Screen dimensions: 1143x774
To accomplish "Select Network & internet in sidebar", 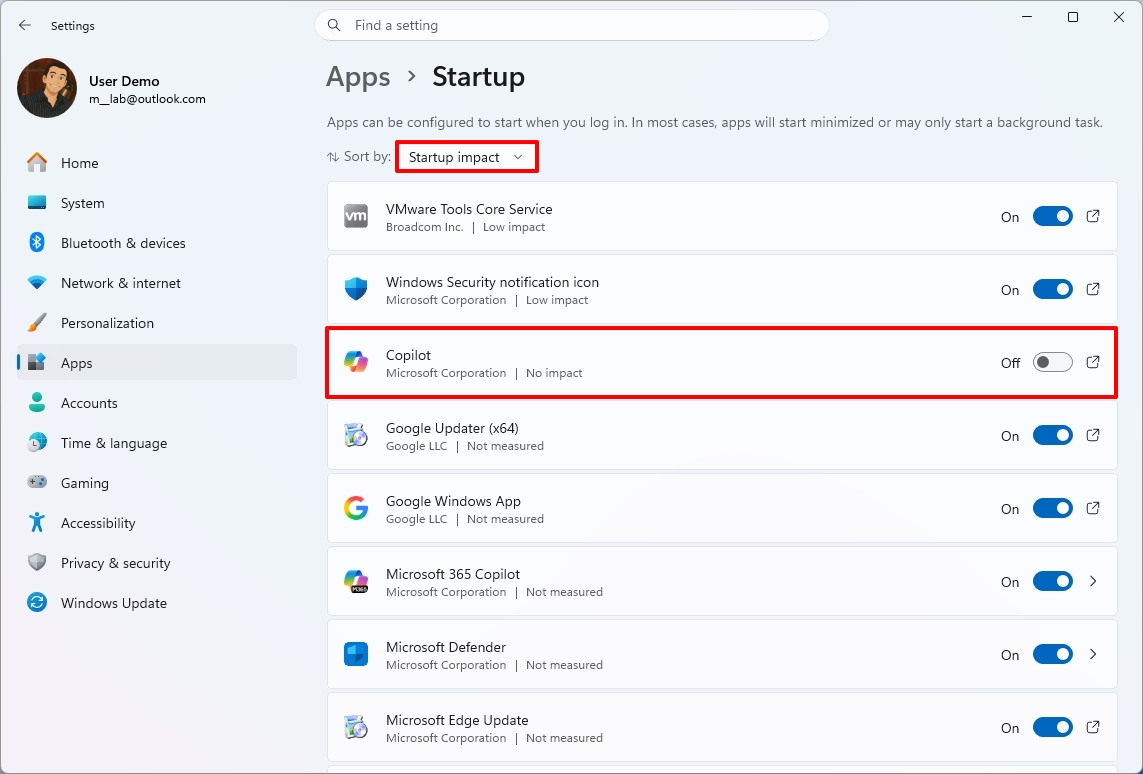I will click(157, 283).
